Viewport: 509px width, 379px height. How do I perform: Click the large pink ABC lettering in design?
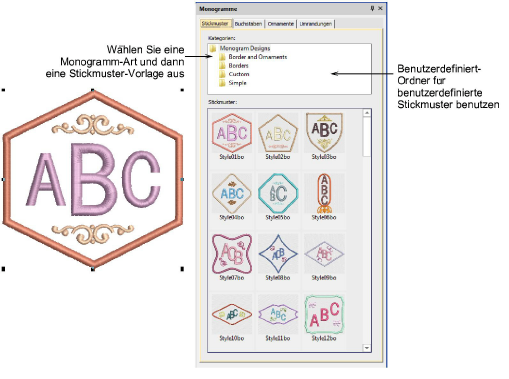pos(93,180)
